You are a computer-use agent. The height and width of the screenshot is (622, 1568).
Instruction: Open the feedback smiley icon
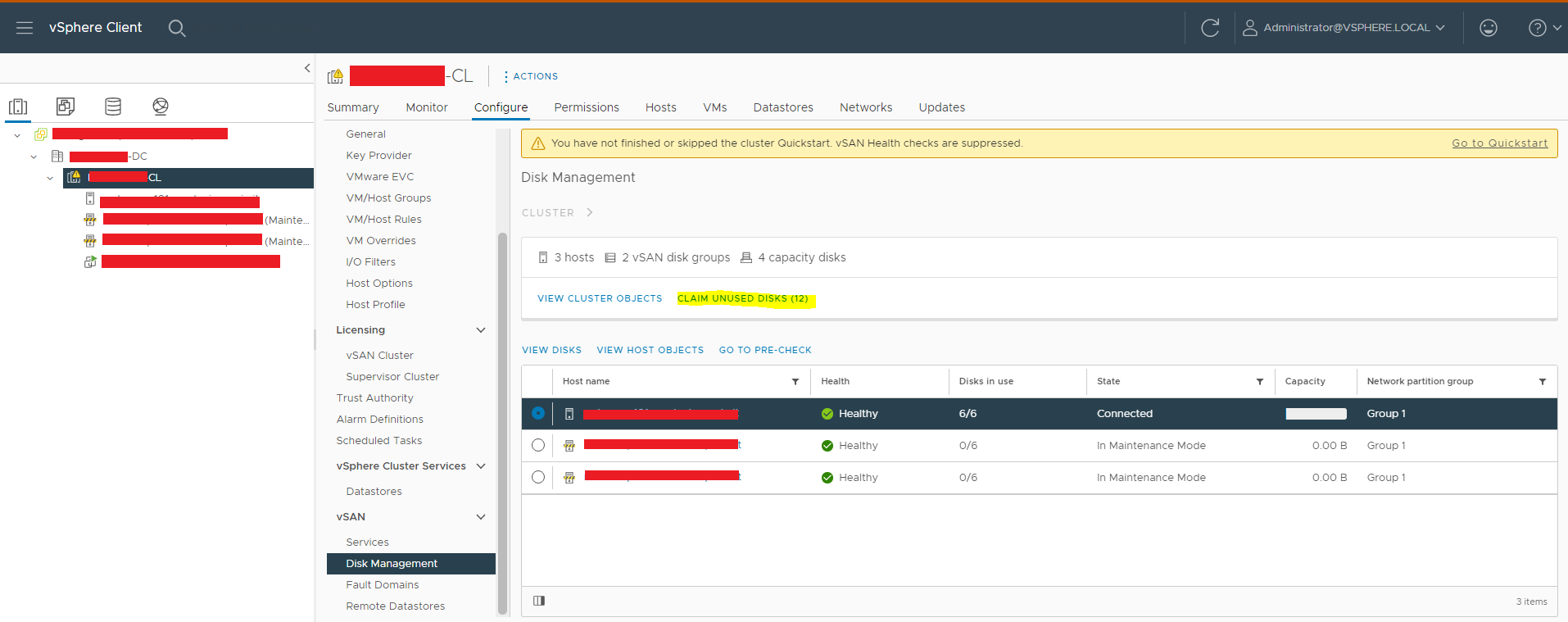[1489, 28]
